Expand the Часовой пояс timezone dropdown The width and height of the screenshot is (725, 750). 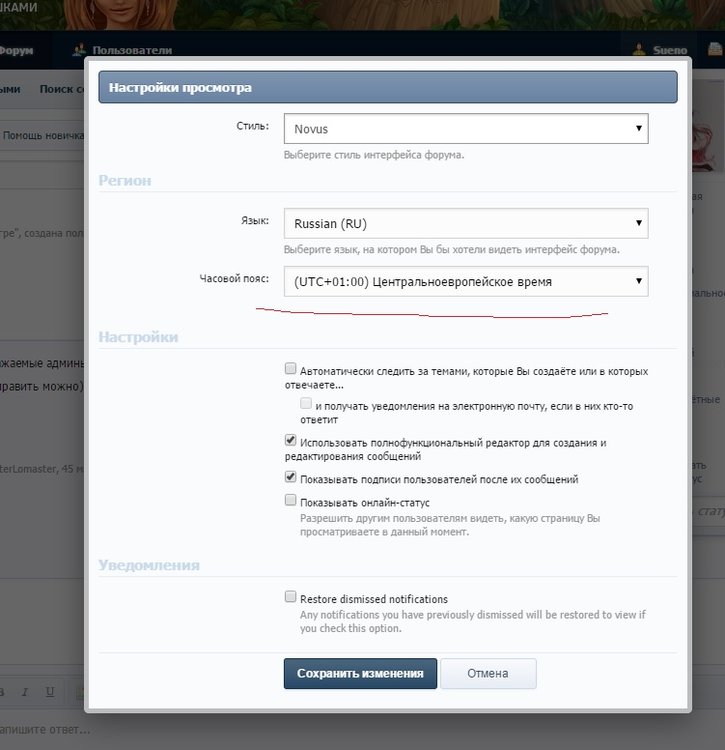click(465, 281)
